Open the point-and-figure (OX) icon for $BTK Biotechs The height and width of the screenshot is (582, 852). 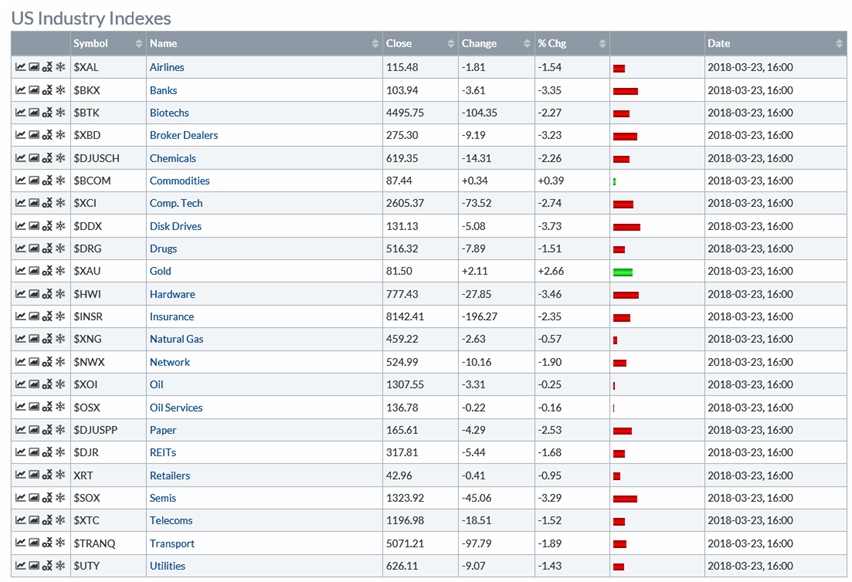point(47,113)
